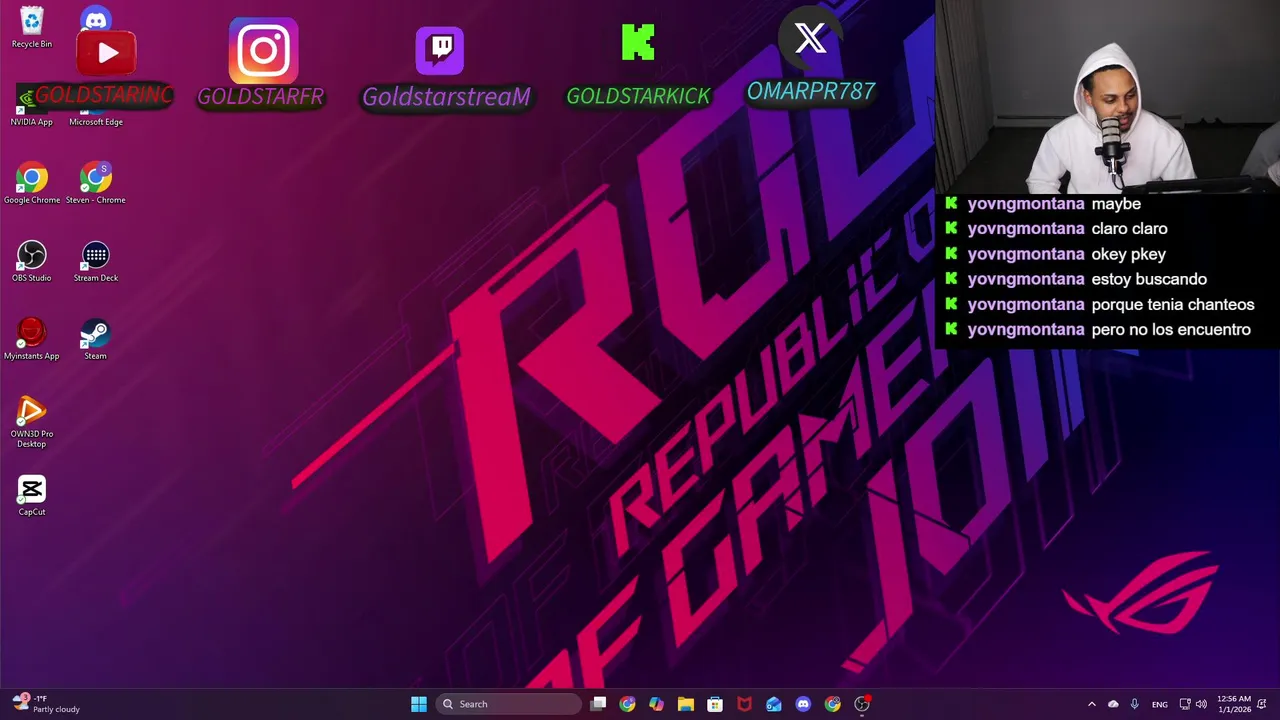Screen dimensions: 1280x720
Task: Open the notification bell icon
Action: (1264, 704)
